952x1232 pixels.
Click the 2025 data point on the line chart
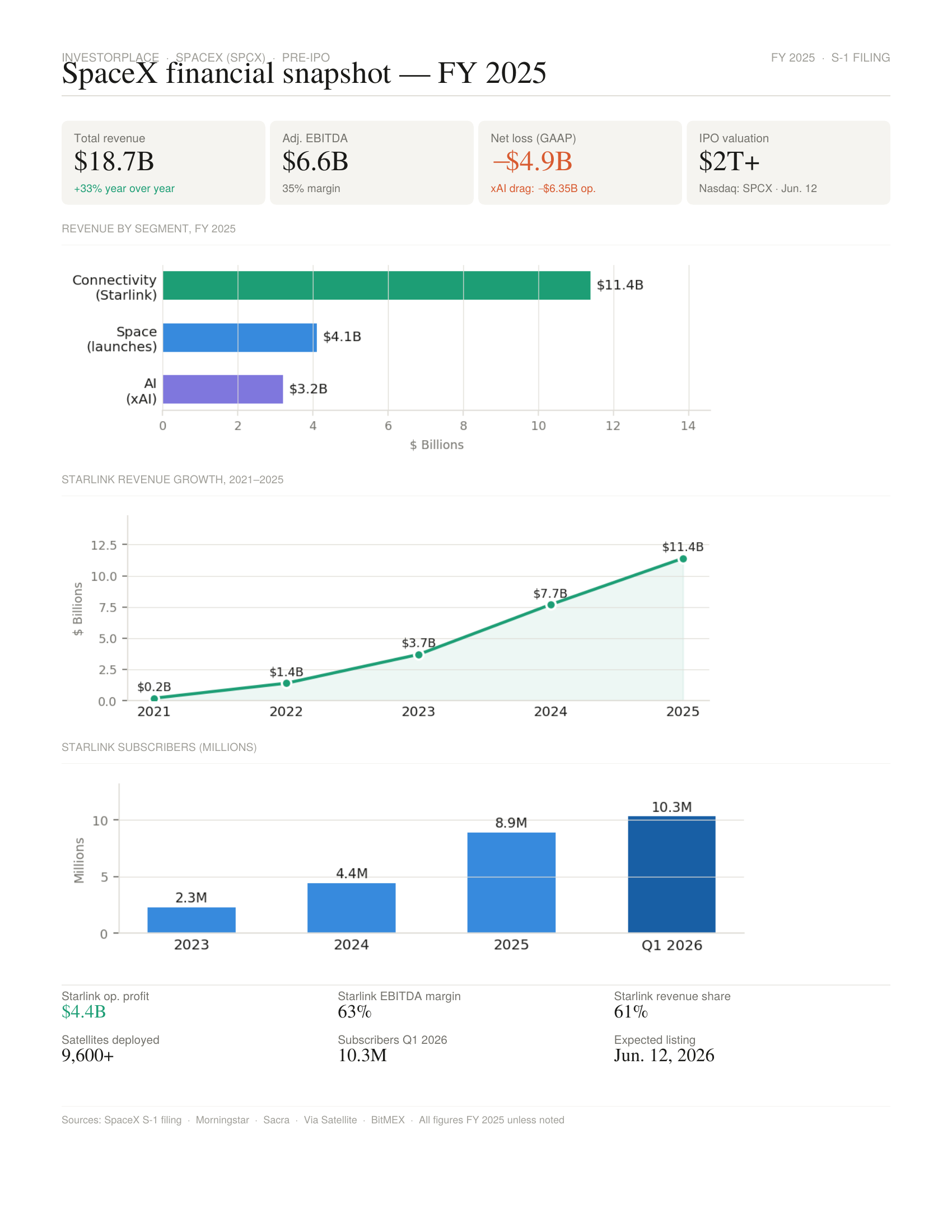point(683,559)
